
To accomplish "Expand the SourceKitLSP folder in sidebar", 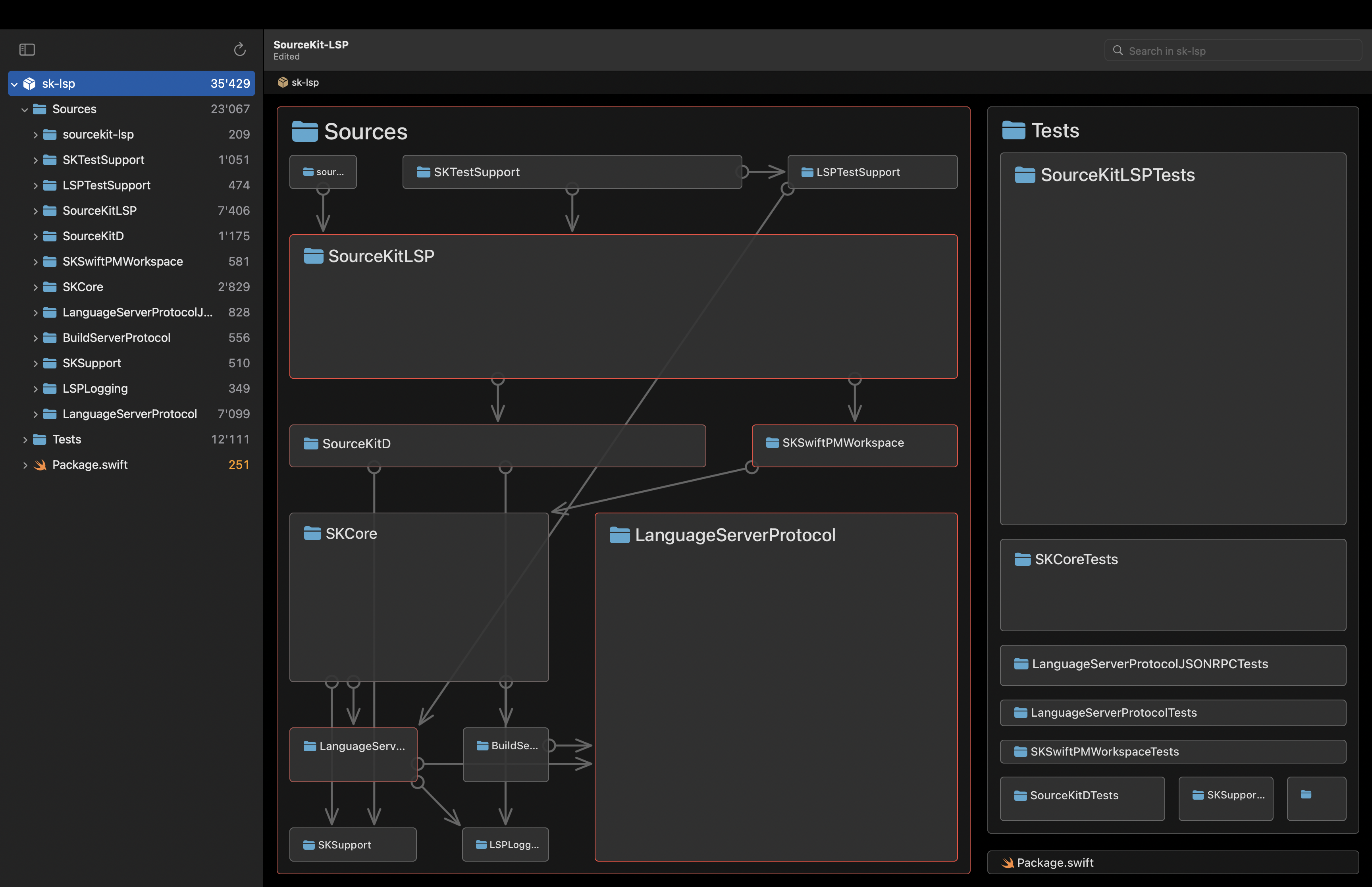I will pos(35,211).
